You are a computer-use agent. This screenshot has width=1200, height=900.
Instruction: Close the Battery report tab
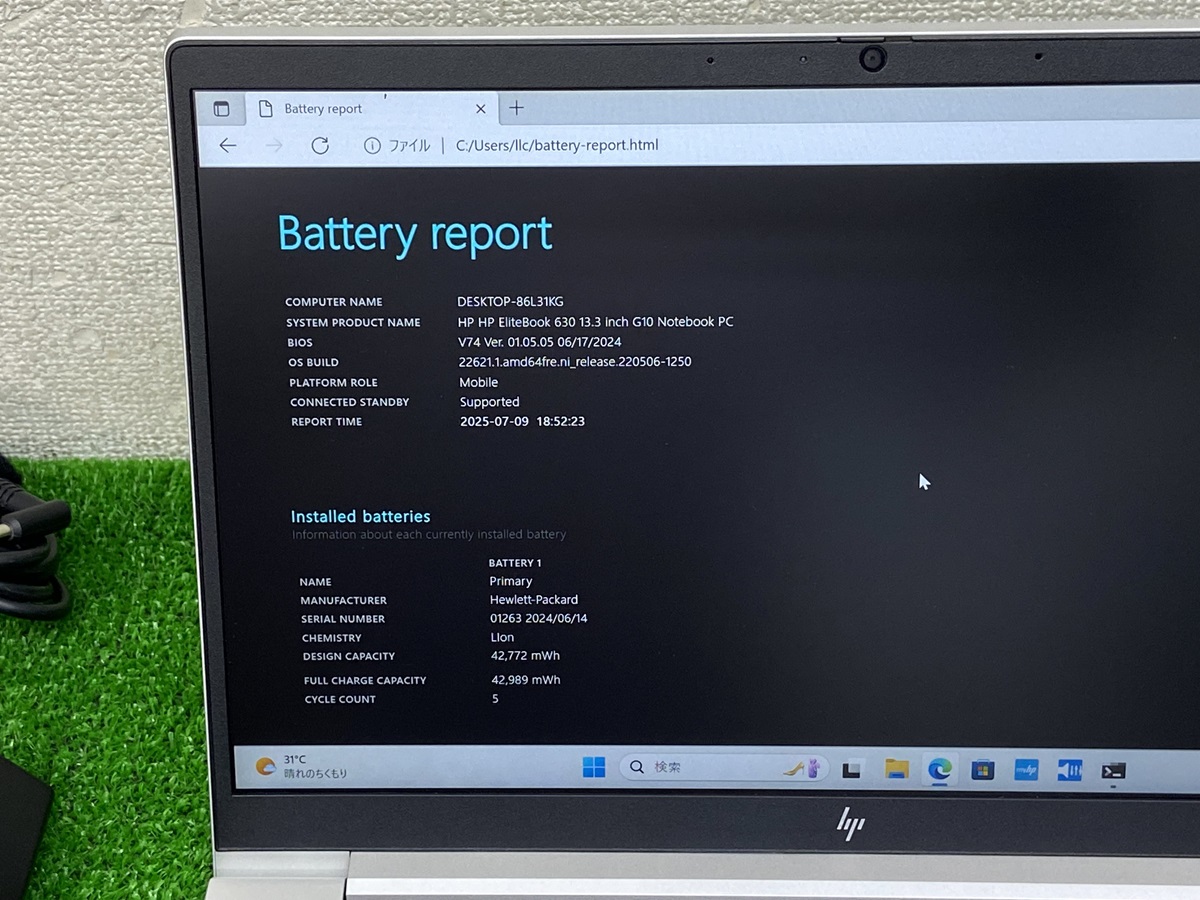click(480, 109)
